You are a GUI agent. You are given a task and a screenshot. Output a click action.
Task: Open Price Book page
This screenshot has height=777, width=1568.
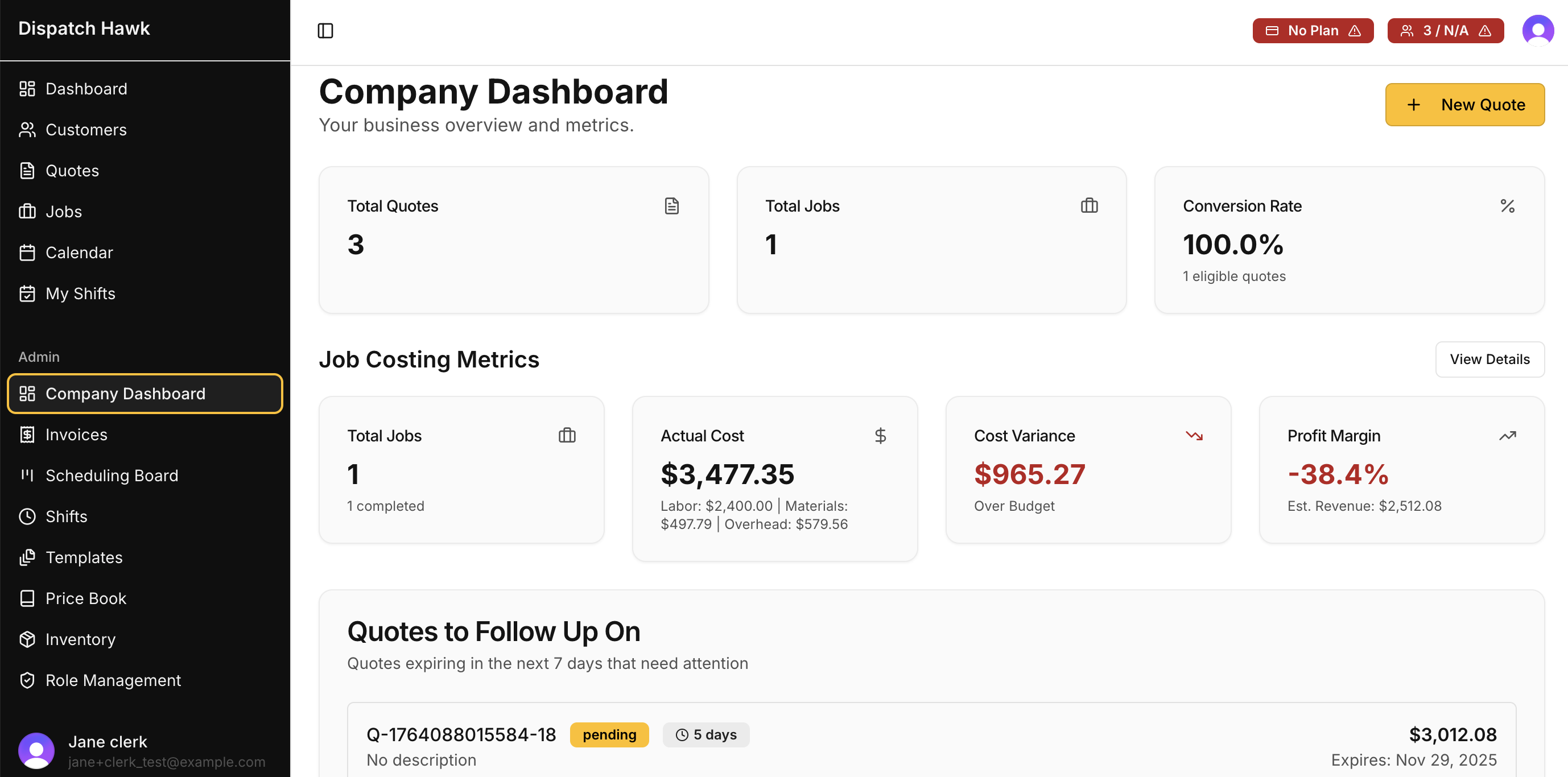pyautogui.click(x=86, y=598)
